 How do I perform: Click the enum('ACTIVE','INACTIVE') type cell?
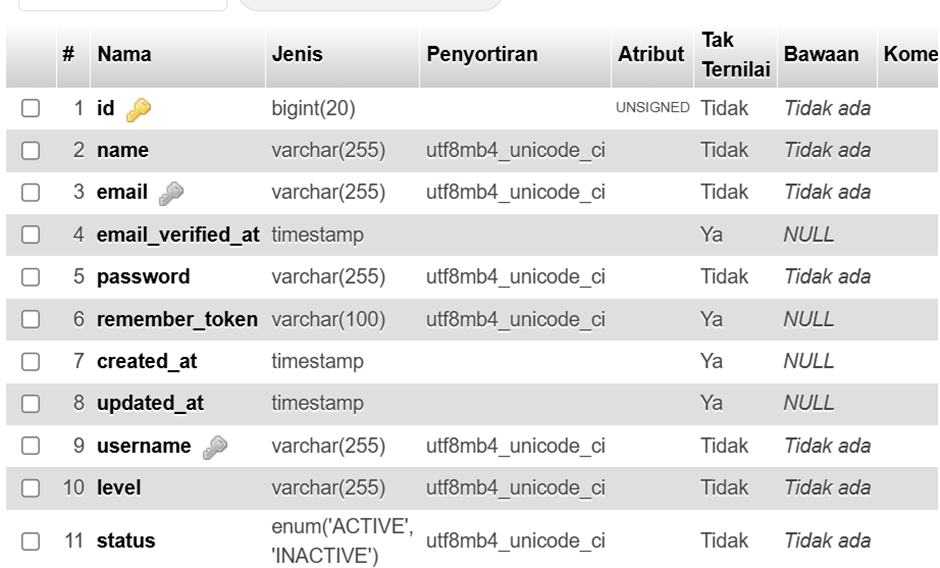pos(342,541)
